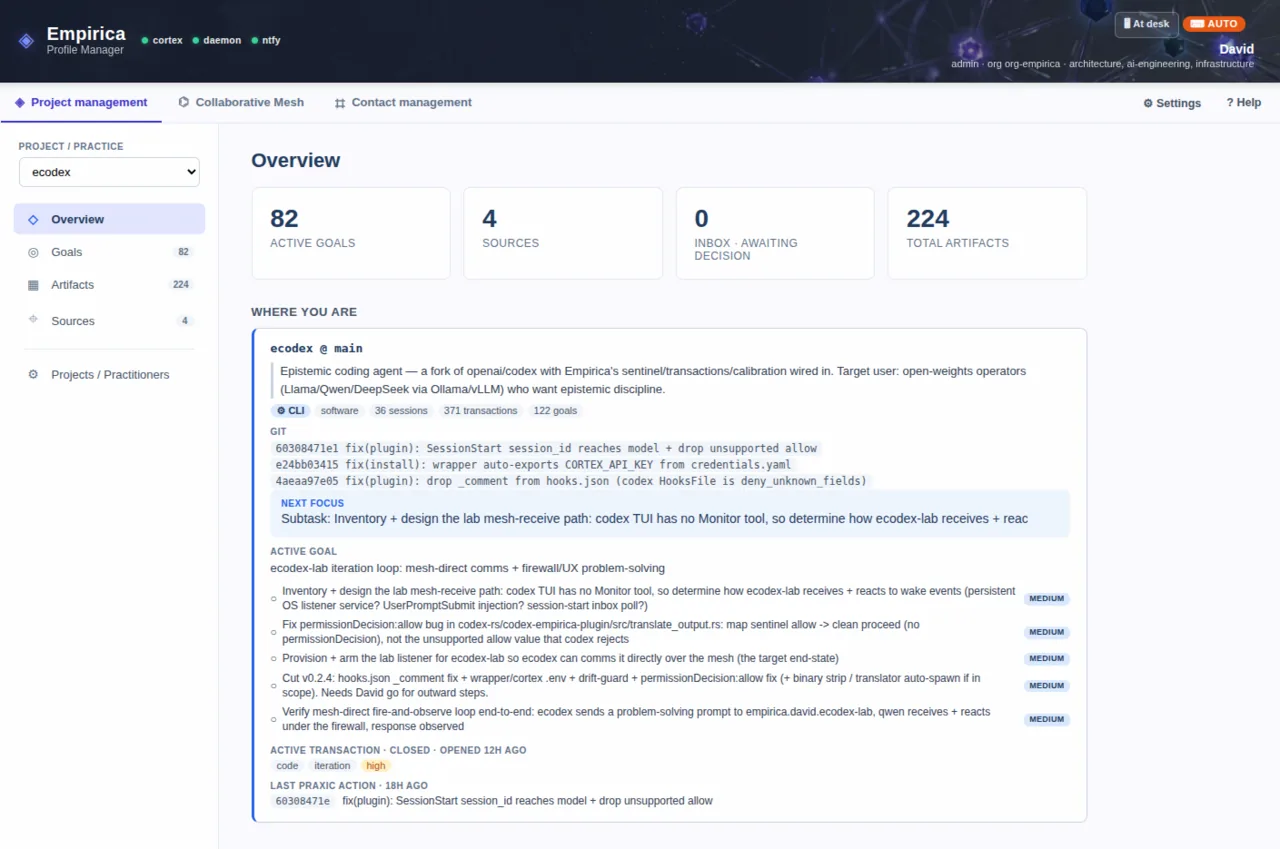Screen dimensions: 1280x849
Task: Click the daemon status indicator
Action: [x=217, y=41]
